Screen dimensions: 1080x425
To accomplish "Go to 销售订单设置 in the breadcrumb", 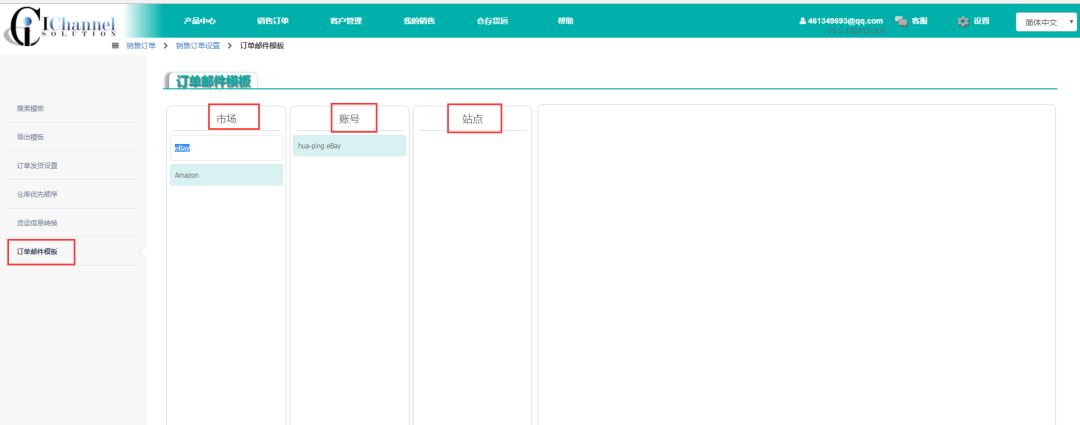I will [x=198, y=45].
